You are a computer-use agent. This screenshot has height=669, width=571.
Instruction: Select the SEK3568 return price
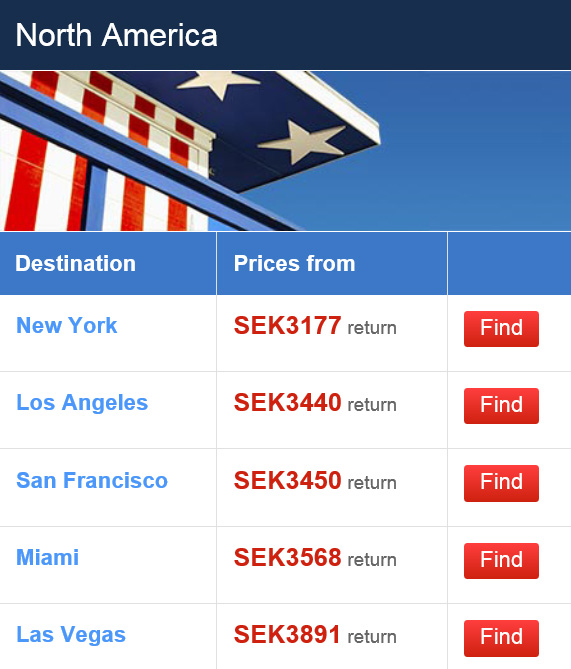pyautogui.click(x=315, y=558)
